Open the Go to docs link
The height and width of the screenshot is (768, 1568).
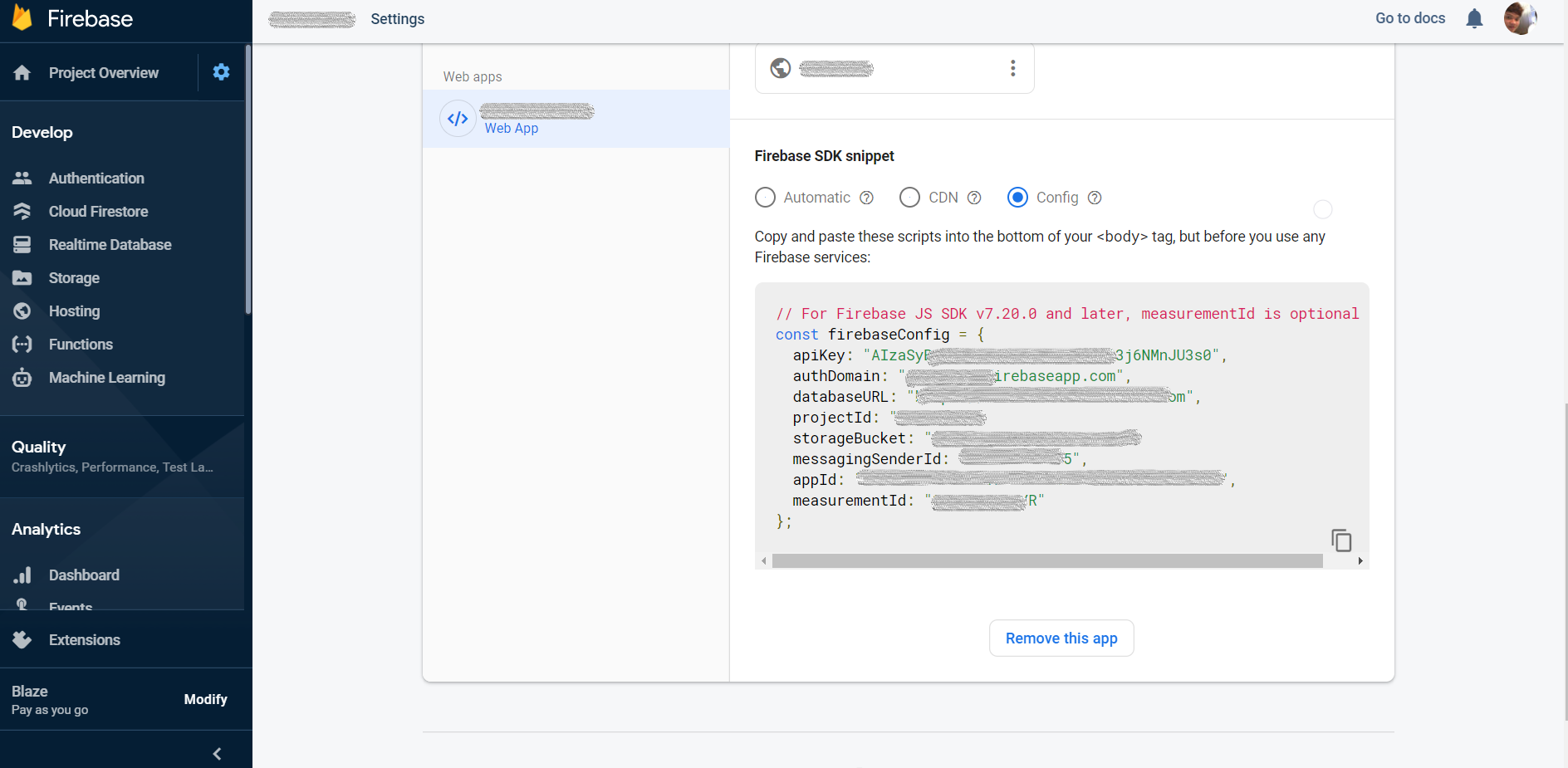1409,18
